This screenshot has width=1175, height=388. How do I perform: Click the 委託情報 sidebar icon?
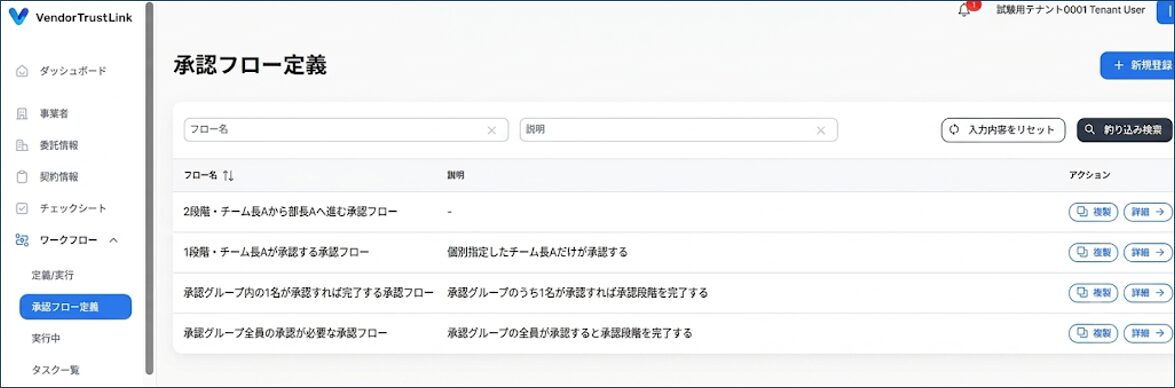[22, 145]
